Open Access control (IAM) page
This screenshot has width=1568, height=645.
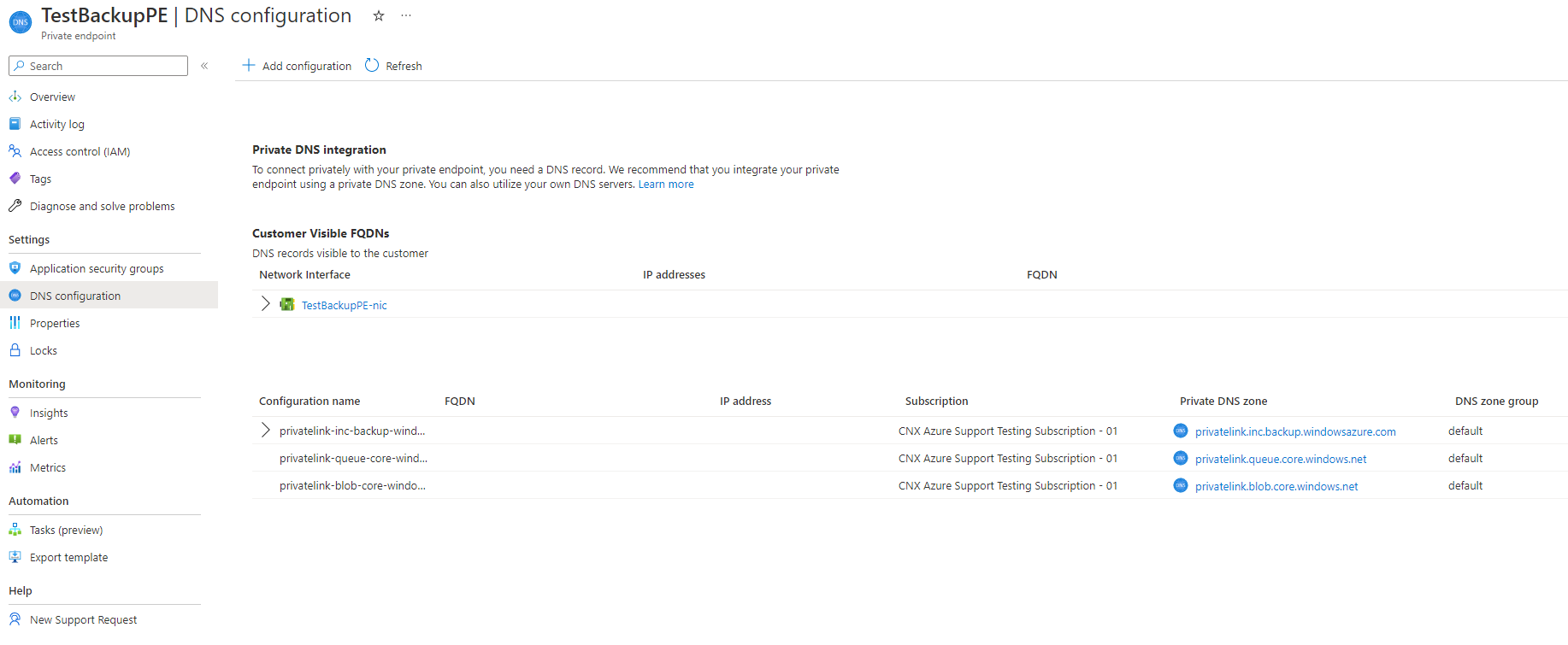tap(80, 152)
